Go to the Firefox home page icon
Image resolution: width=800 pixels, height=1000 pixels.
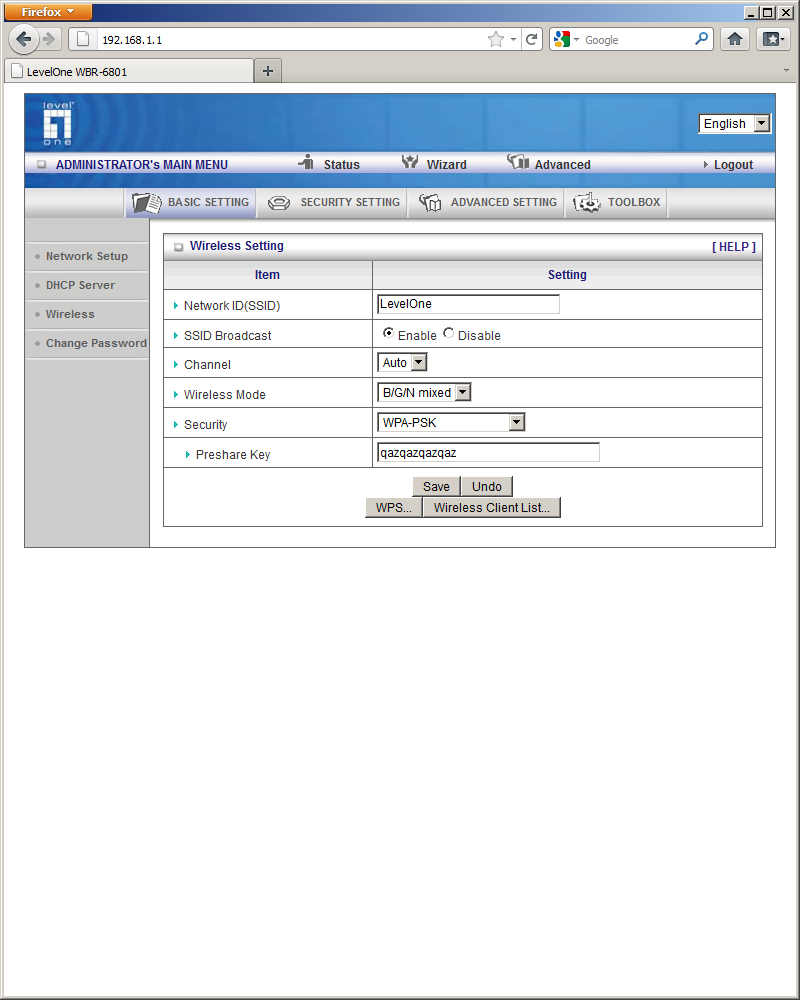point(735,40)
